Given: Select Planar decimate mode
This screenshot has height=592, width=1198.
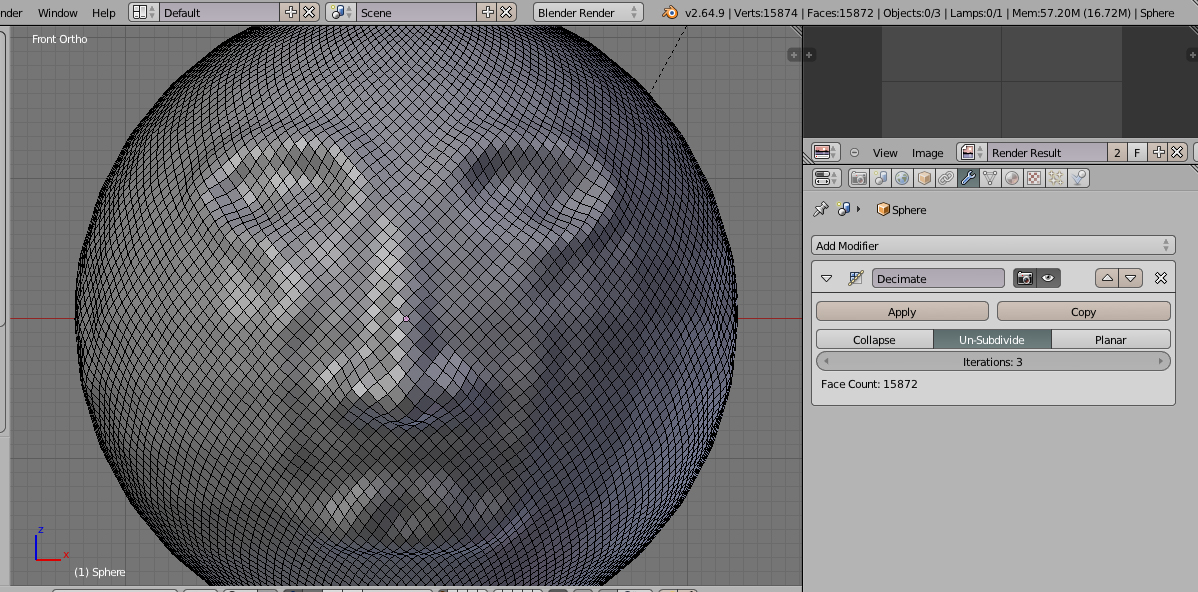Looking at the screenshot, I should coord(1111,340).
